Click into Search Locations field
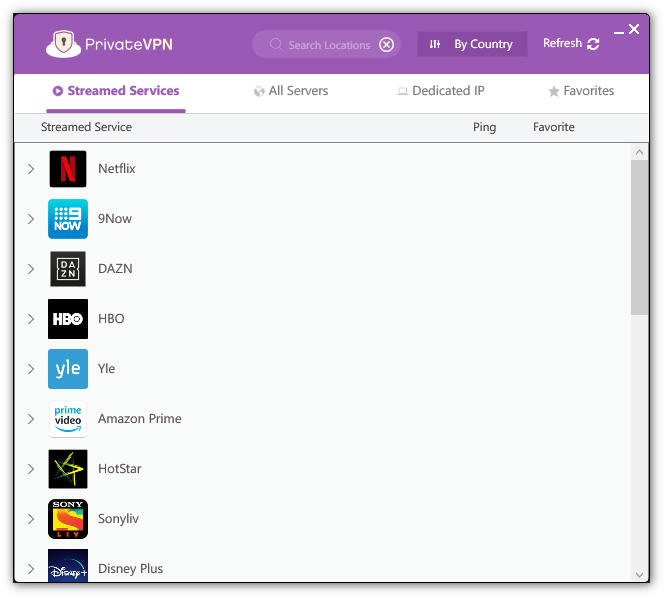The width and height of the screenshot is (664, 597). point(326,44)
